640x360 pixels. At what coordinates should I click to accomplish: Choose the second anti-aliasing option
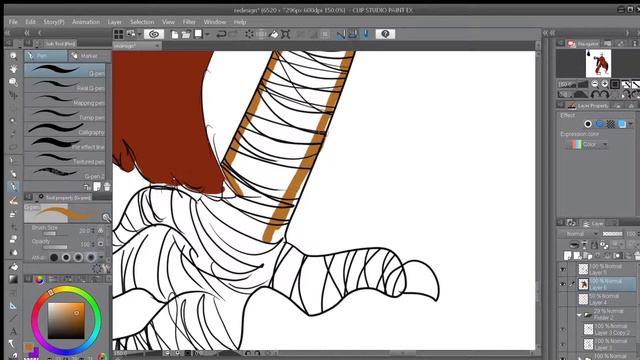(x=66, y=258)
